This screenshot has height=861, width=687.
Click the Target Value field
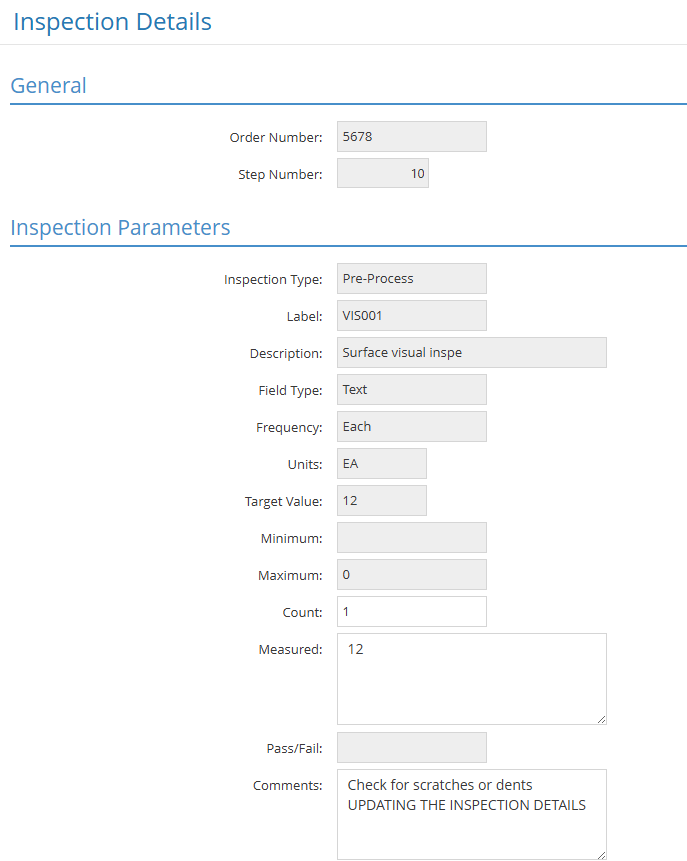click(381, 501)
